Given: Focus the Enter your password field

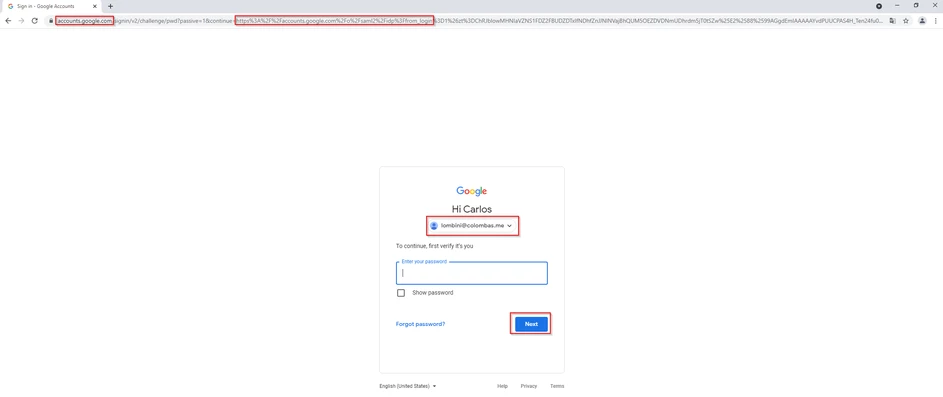Looking at the screenshot, I should pos(472,272).
